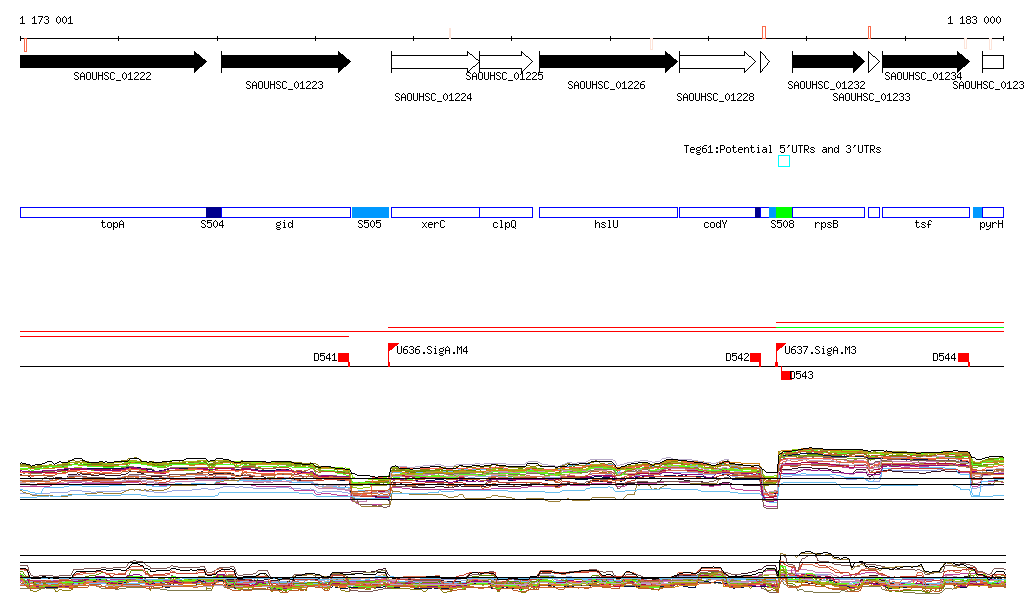Click the red D542 terminator square
Viewport: 1024px width, 611px height.
tap(756, 357)
